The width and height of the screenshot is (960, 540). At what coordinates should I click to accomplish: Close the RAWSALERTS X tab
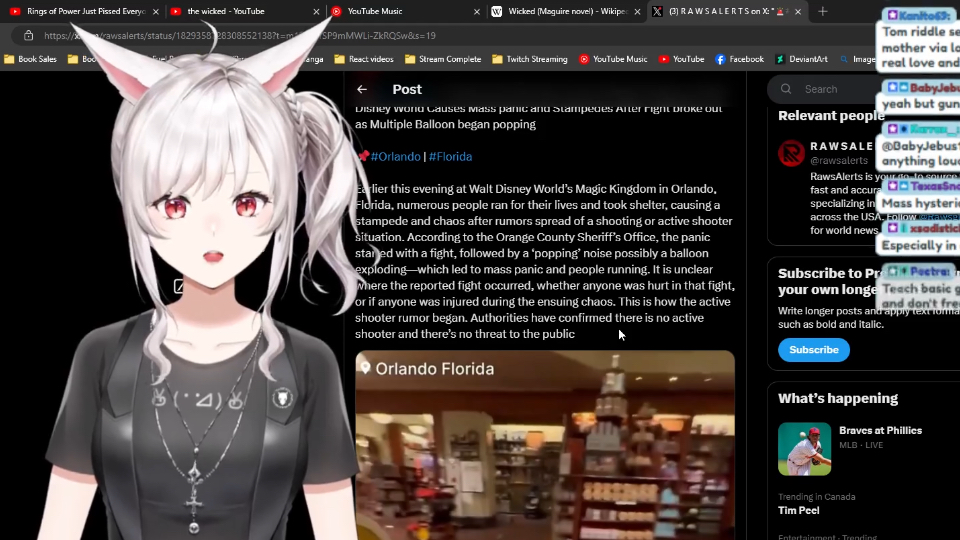798,12
